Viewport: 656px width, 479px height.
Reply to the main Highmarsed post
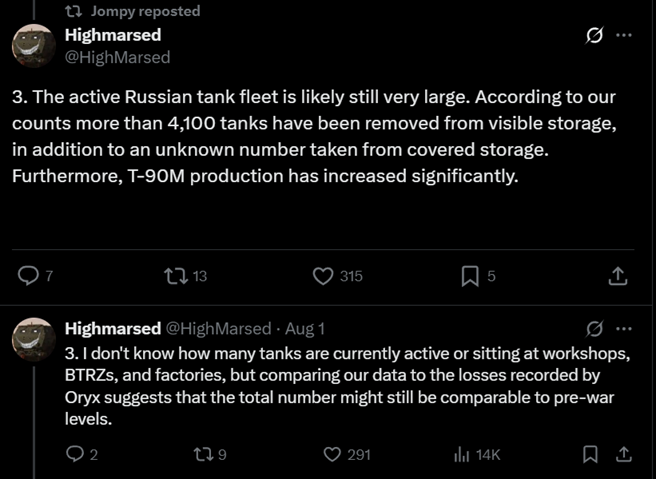29,276
